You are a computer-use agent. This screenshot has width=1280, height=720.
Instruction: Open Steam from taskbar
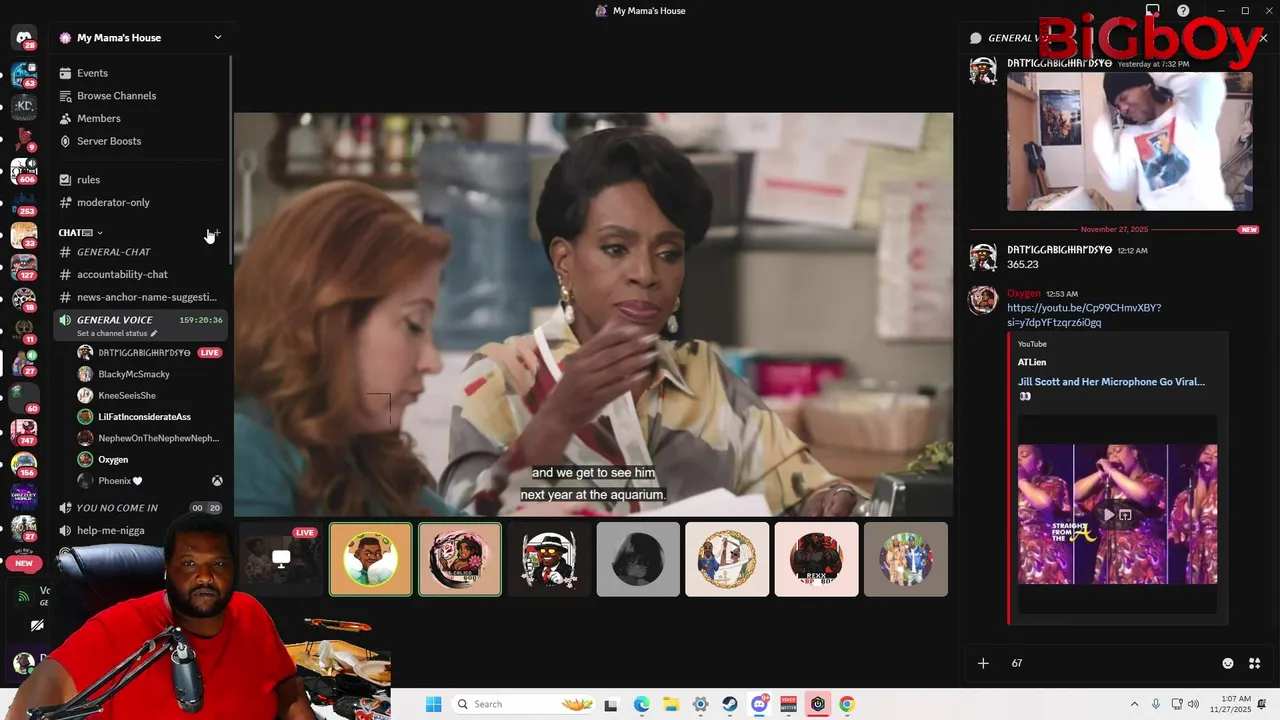coord(730,704)
